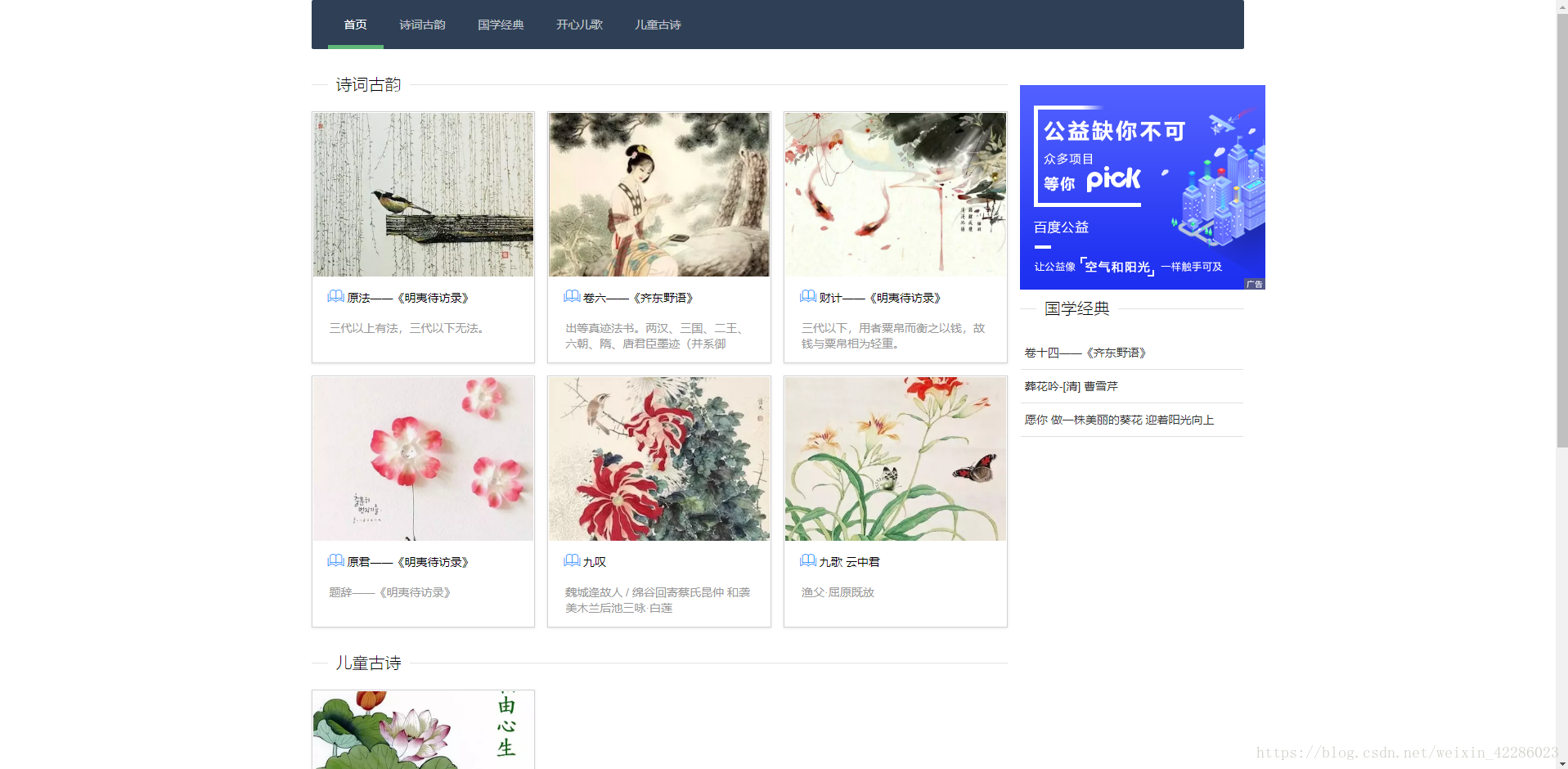This screenshot has width=1568, height=769.
Task: Open sidebar link 愿你 做一株美丽的葵花 迎着阳光向上
Action: pyautogui.click(x=1120, y=420)
